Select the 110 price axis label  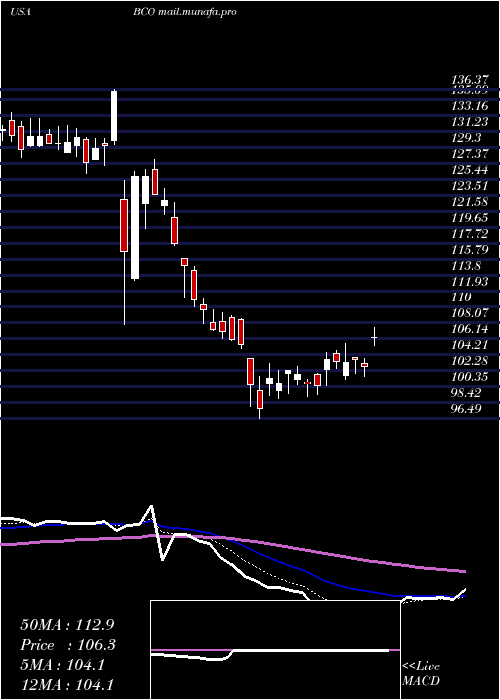462,297
